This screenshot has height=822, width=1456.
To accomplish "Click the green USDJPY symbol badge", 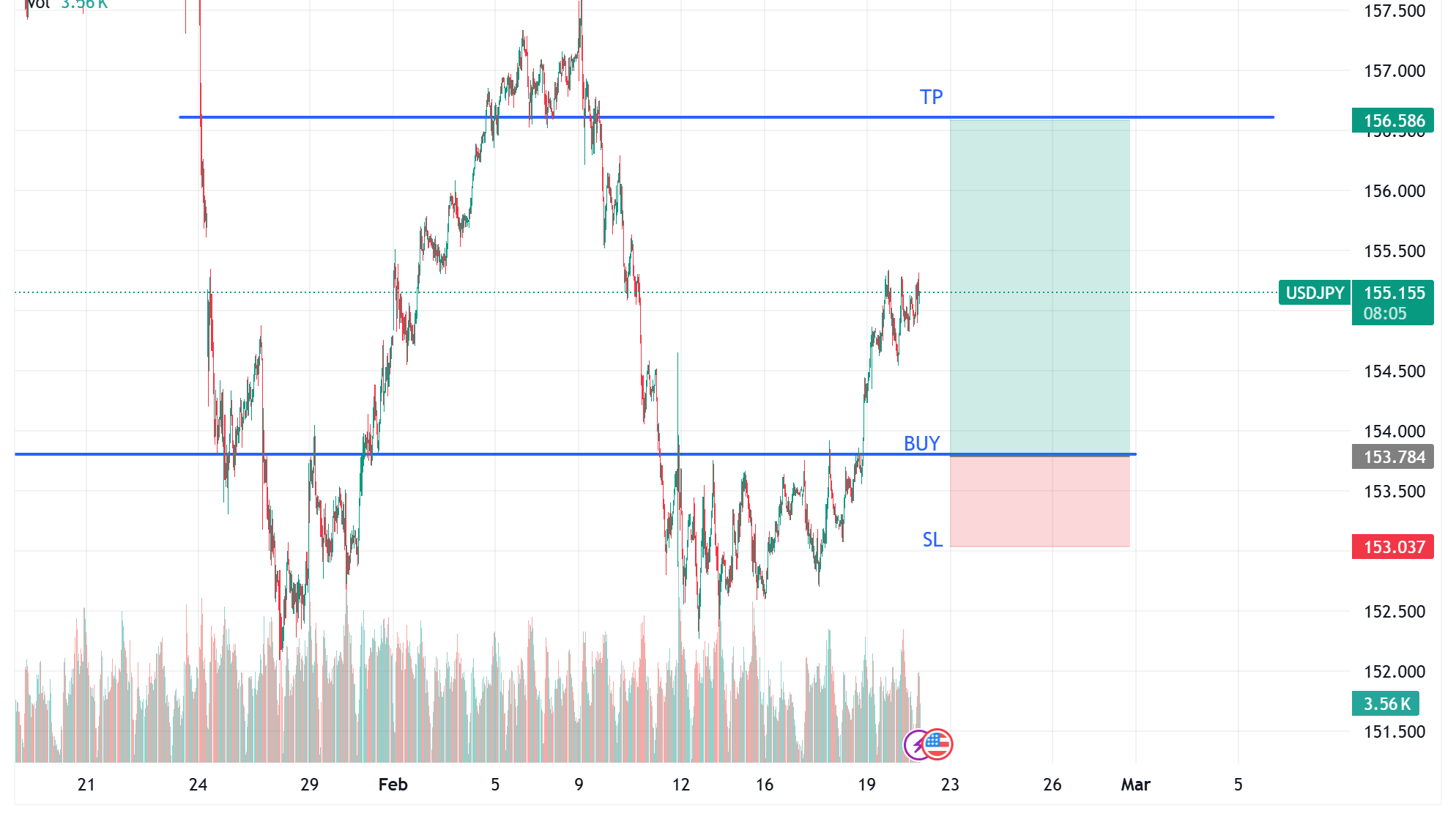I will [1315, 293].
